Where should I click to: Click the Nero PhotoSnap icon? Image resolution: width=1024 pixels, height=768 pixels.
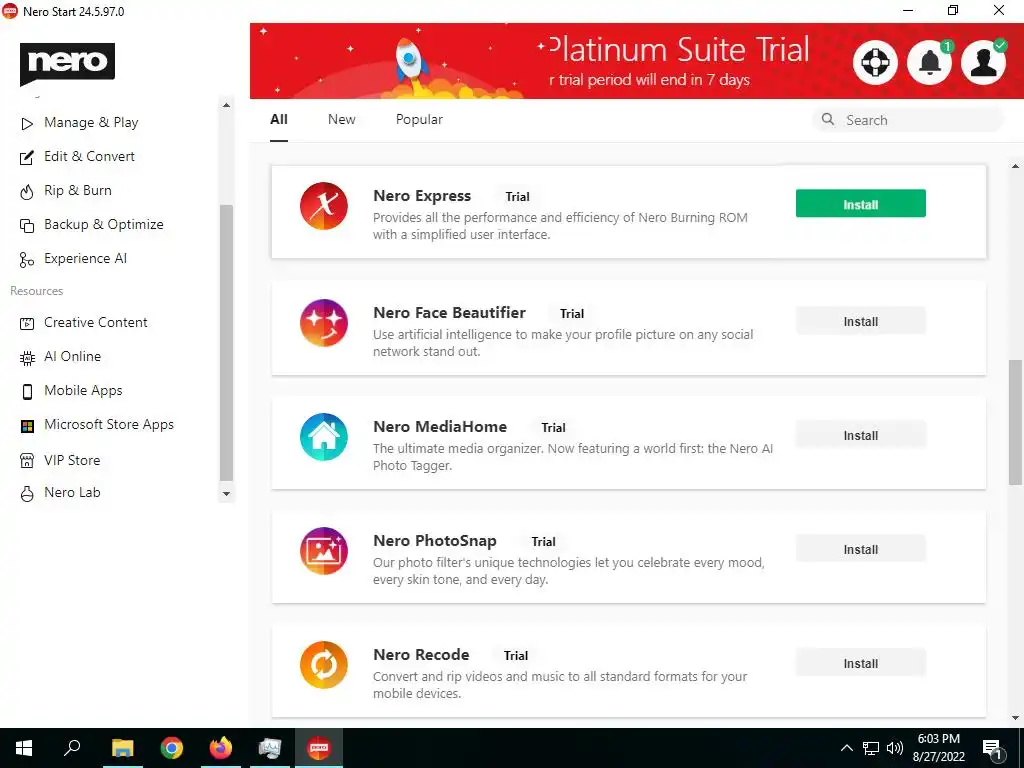[324, 551]
